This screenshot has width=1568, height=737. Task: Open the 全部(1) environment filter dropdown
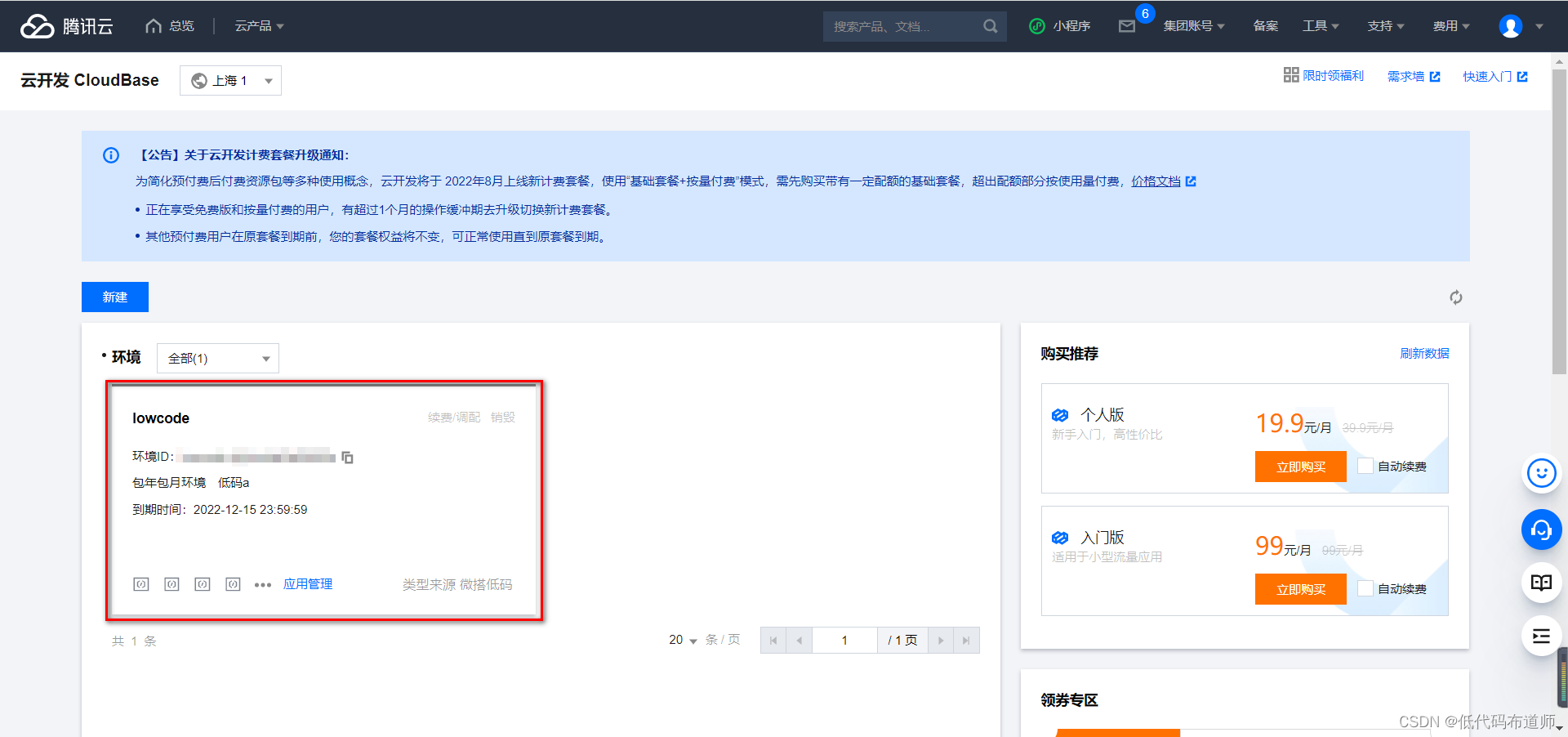point(218,358)
